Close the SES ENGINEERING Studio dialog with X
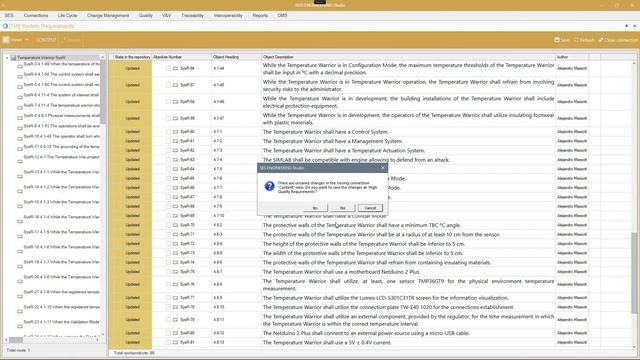Image resolution: width=640 pixels, height=360 pixels. coord(383,168)
